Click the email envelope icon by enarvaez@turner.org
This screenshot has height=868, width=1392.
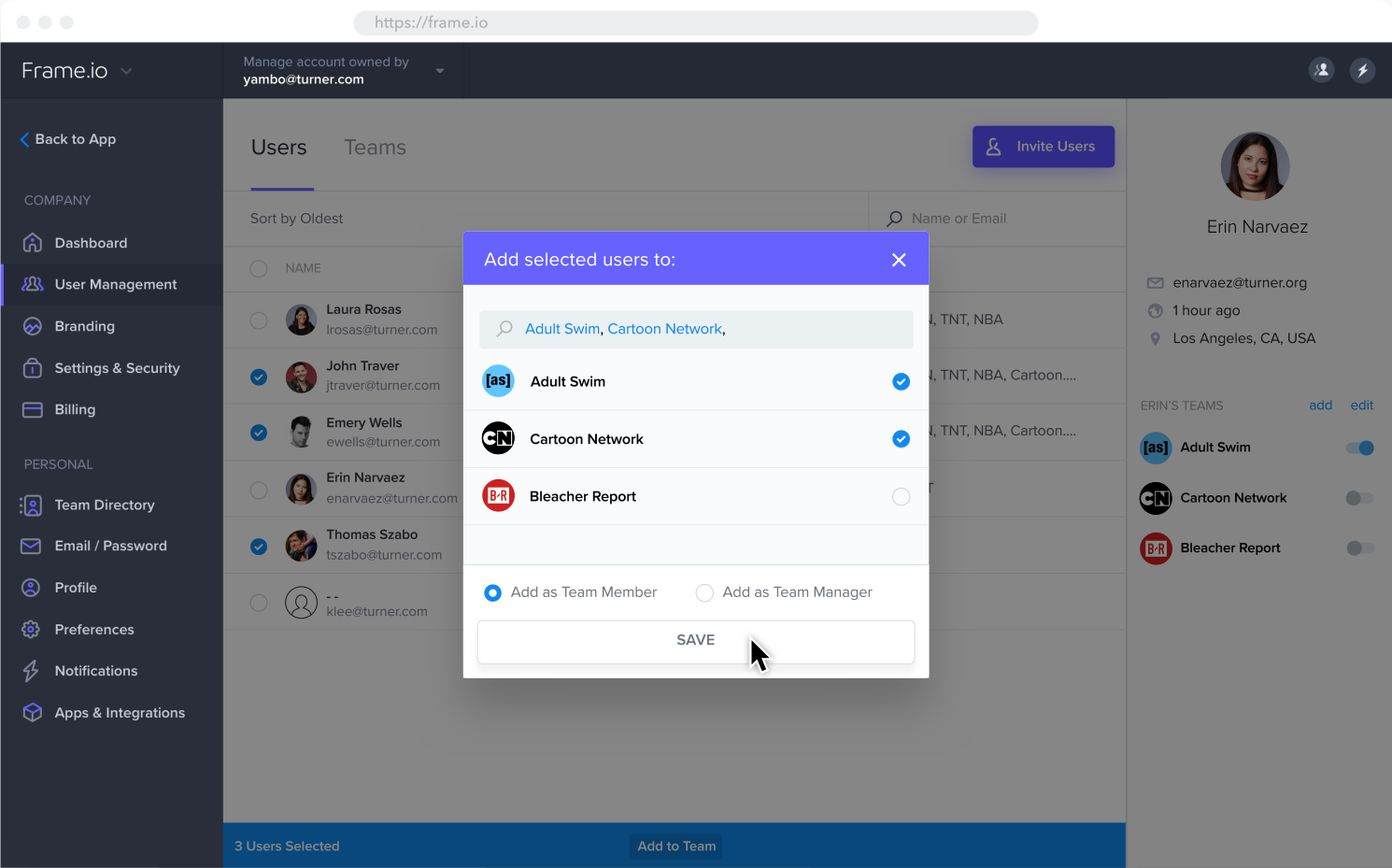(1156, 283)
